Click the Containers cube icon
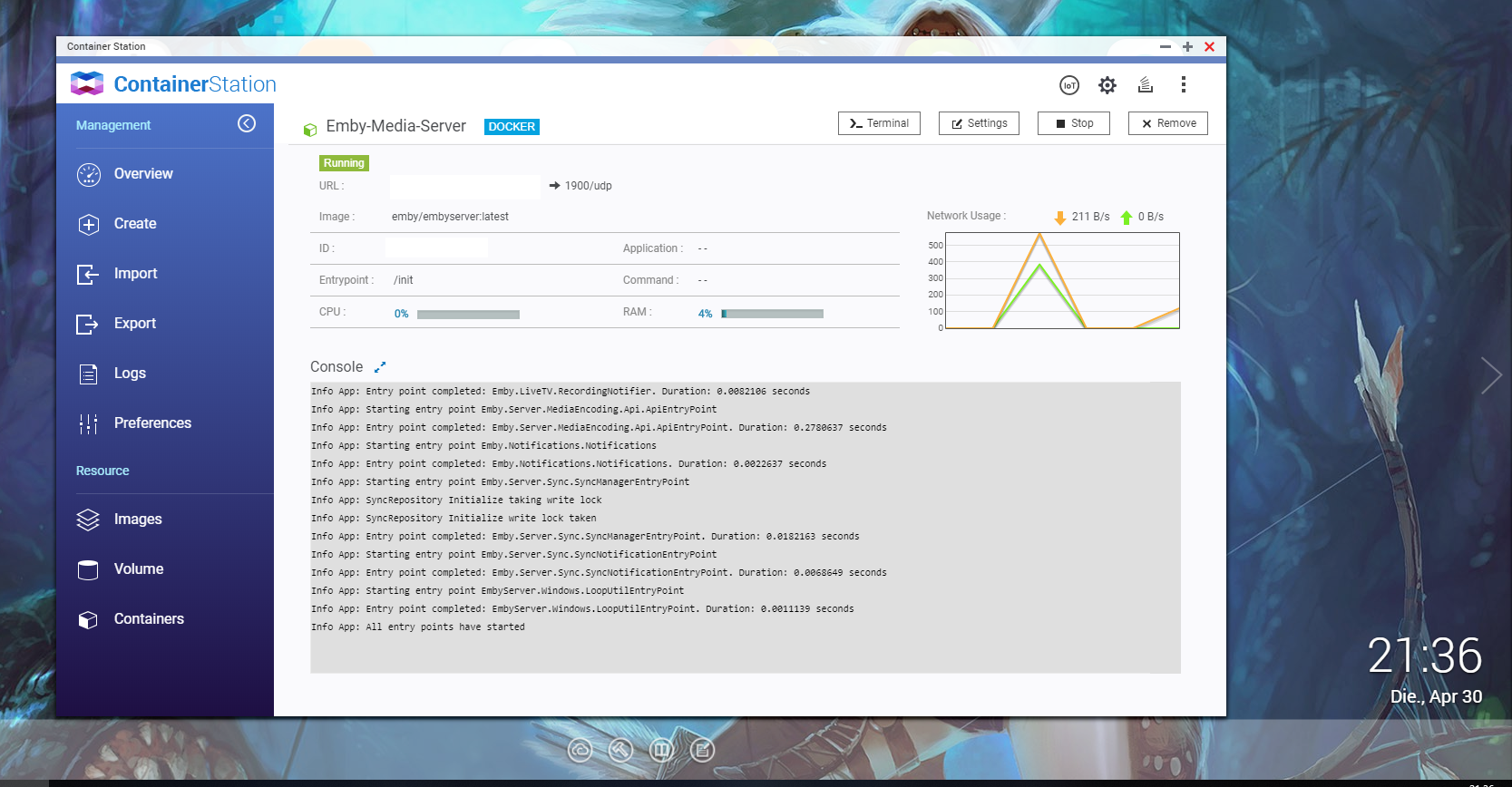The image size is (1512, 787). coord(88,620)
